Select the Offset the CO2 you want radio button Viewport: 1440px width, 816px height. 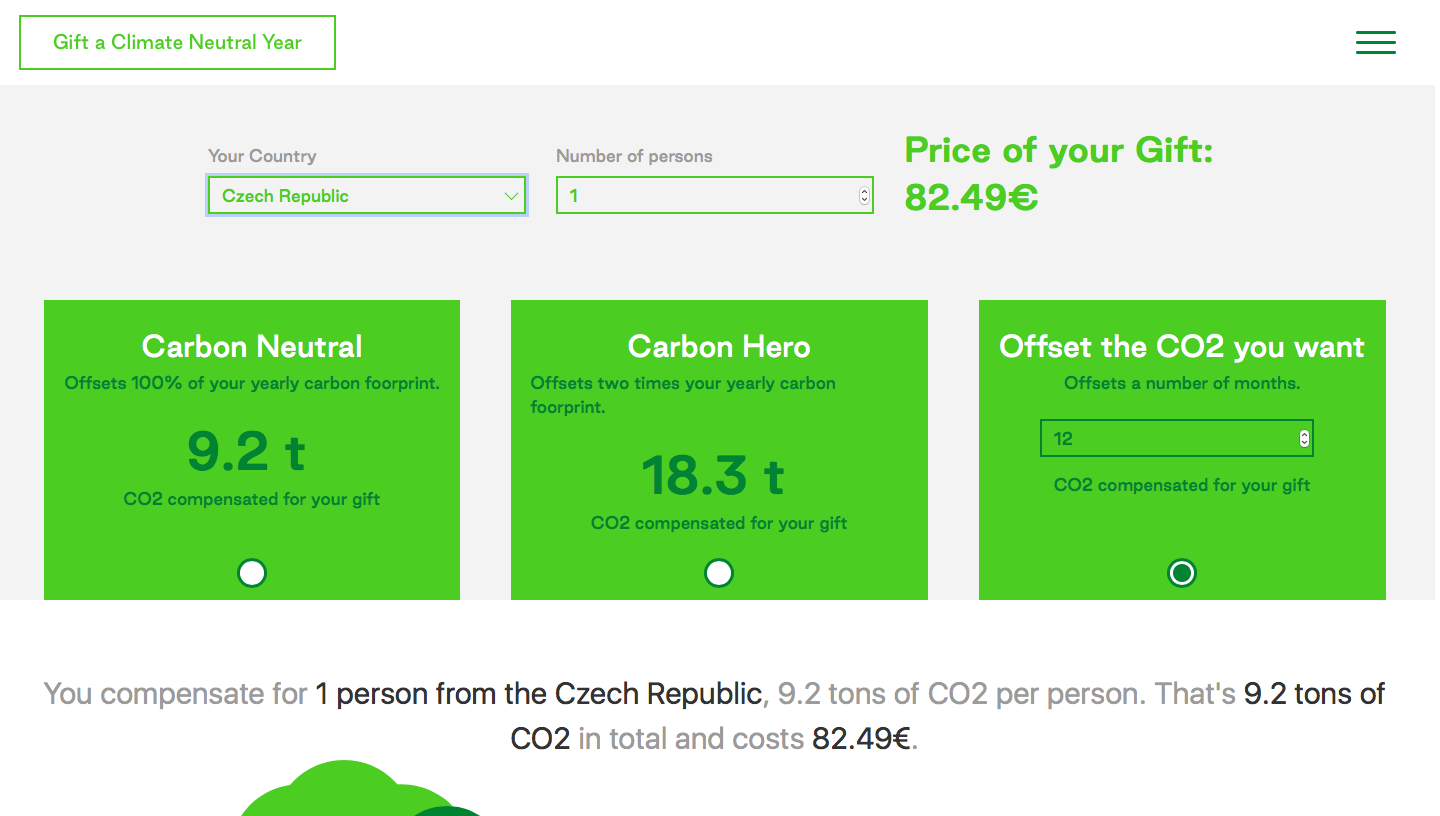1182,573
